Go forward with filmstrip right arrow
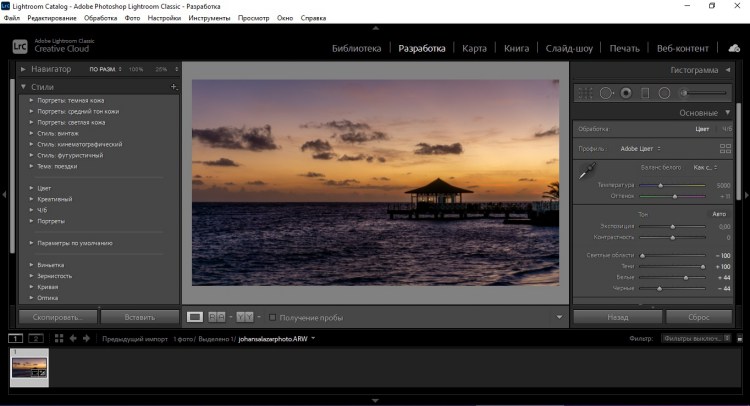The height and width of the screenshot is (406, 750). [87, 339]
